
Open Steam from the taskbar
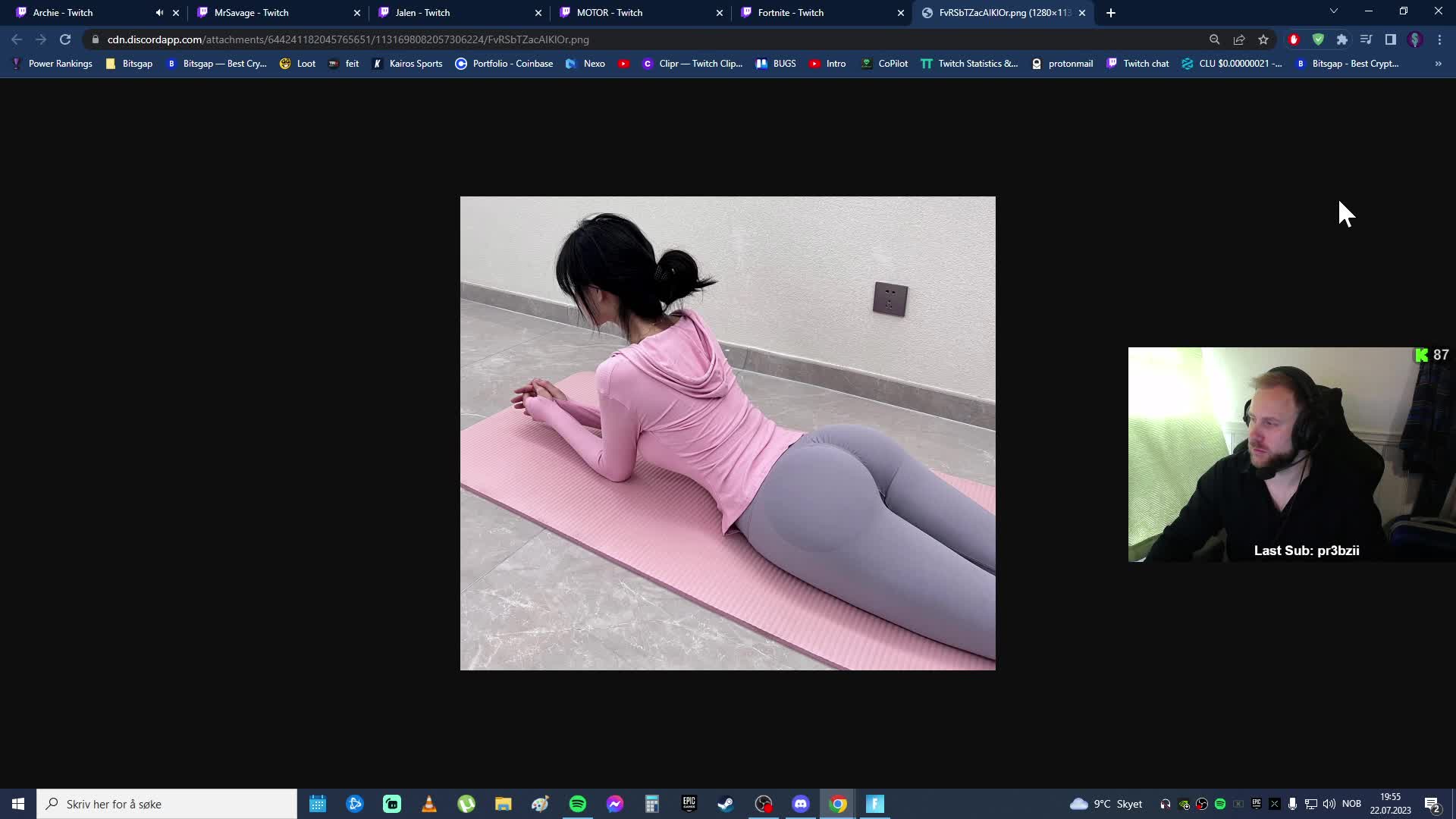[726, 804]
